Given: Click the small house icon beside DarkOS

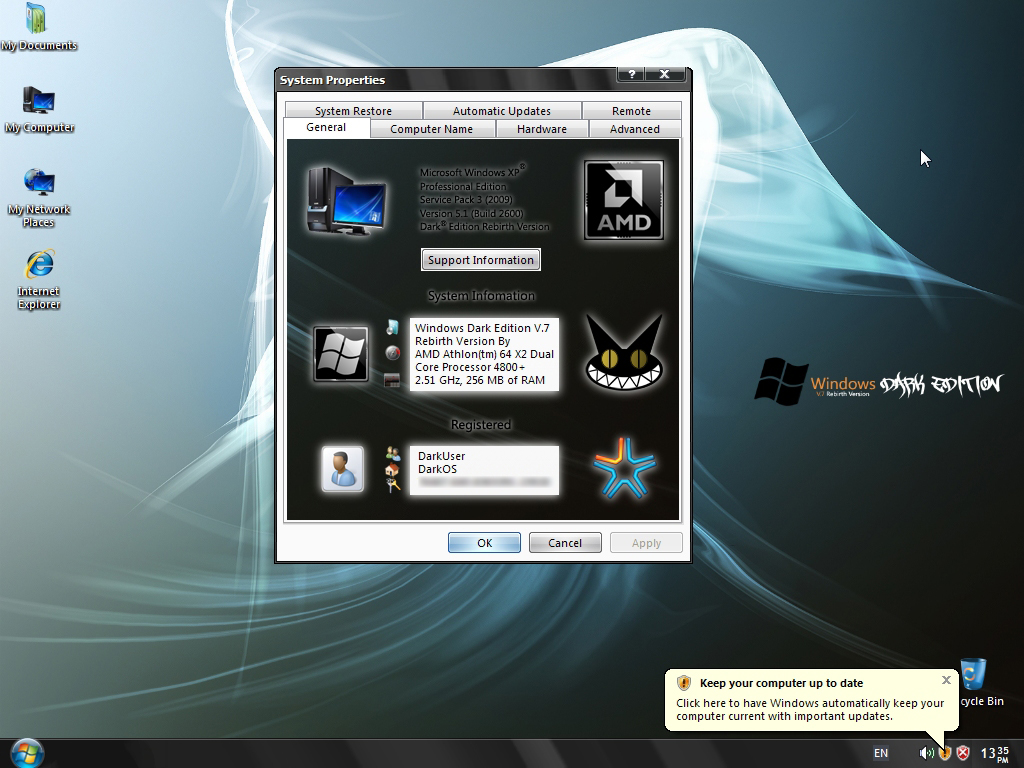Looking at the screenshot, I should pyautogui.click(x=392, y=469).
